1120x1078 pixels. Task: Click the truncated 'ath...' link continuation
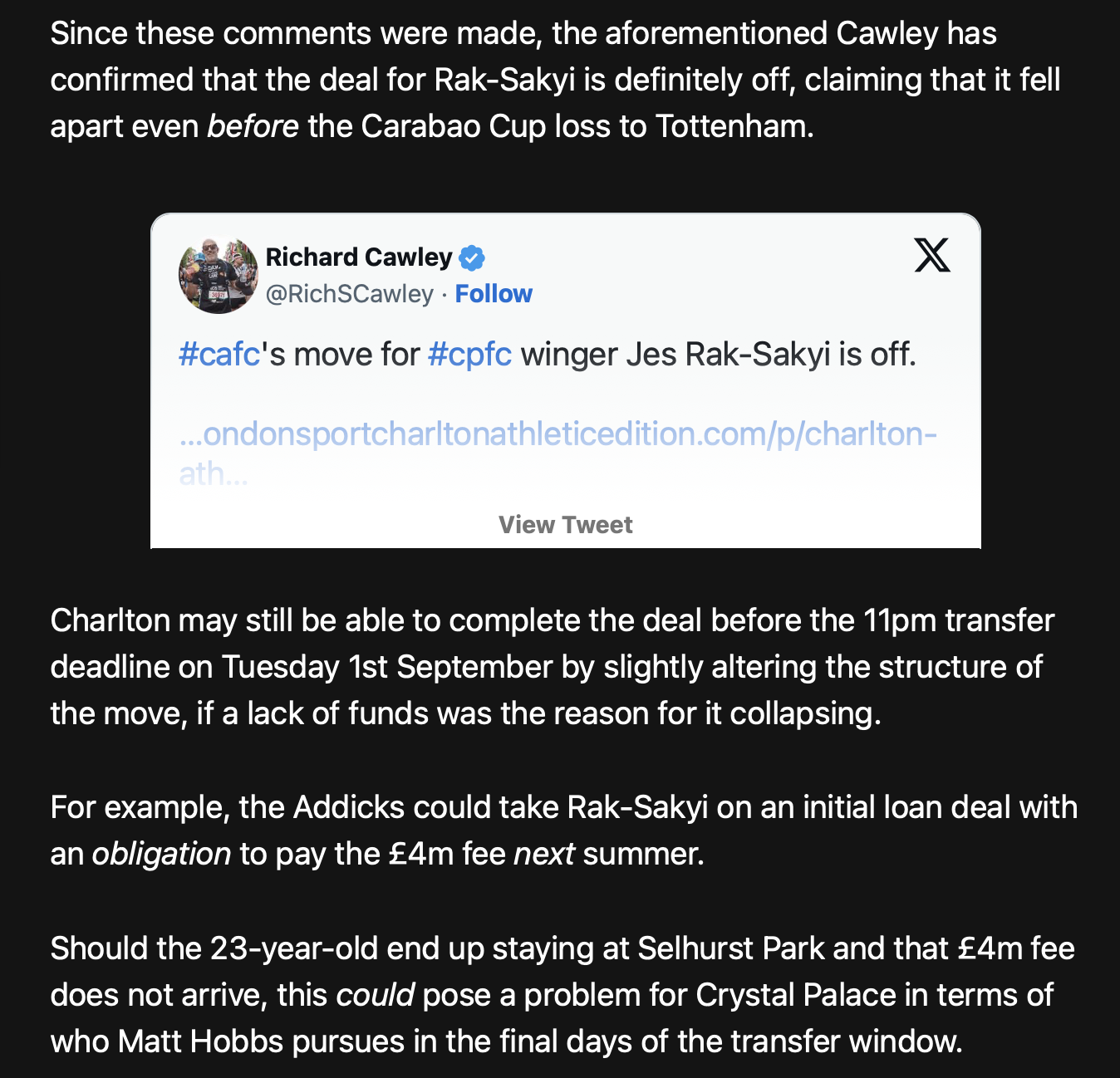coord(214,474)
